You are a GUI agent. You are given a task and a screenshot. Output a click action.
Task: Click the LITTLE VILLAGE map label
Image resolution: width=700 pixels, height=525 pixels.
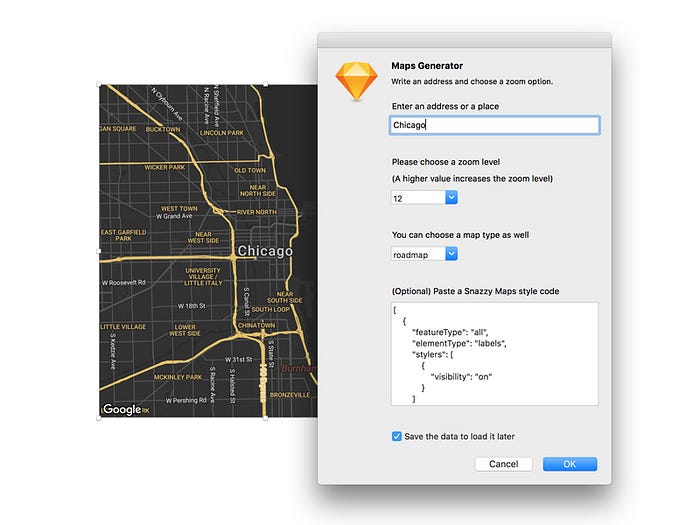click(123, 327)
